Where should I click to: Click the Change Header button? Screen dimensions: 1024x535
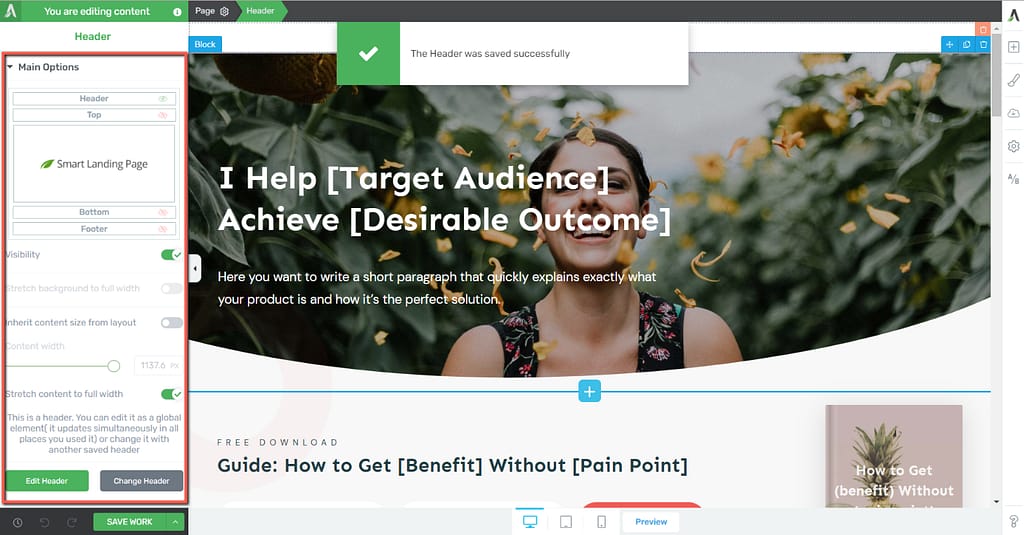click(x=141, y=481)
